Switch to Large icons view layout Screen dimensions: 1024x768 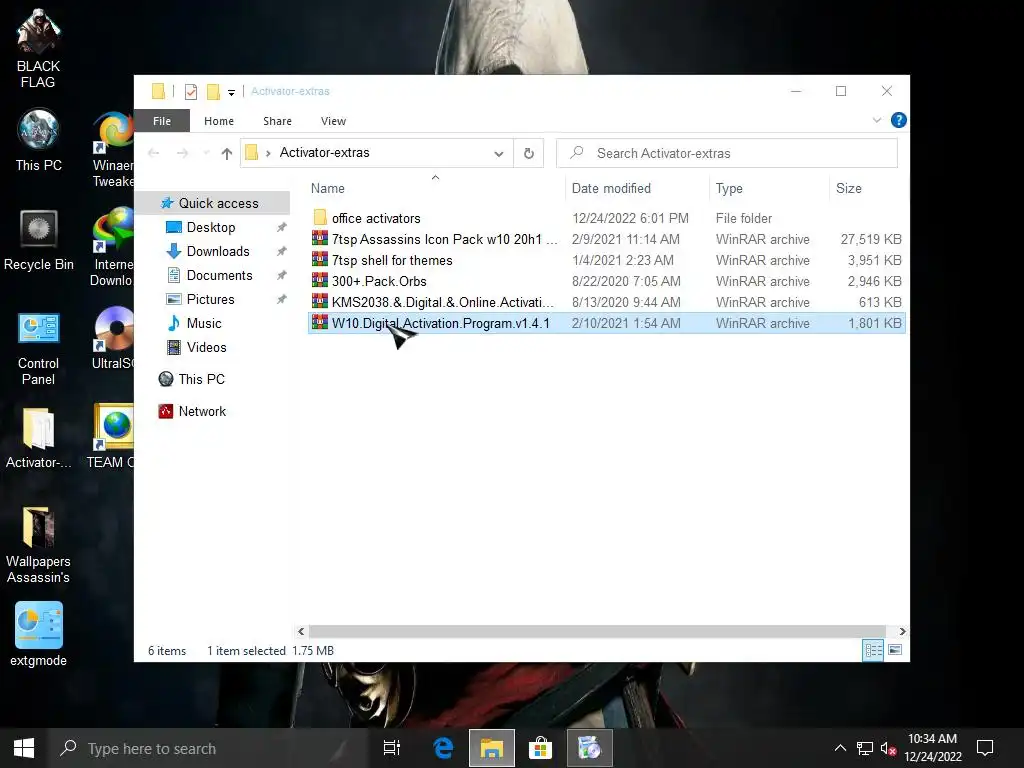pyautogui.click(x=895, y=650)
